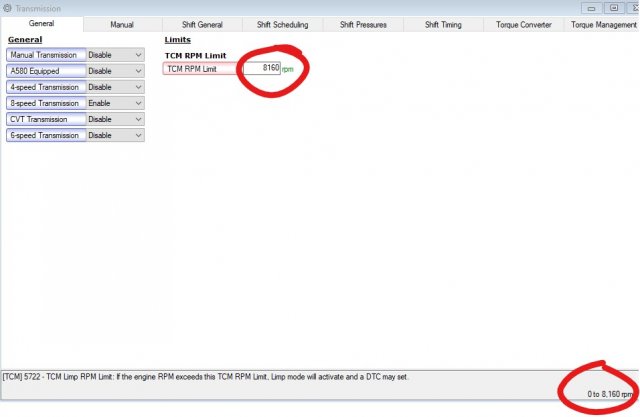The width and height of the screenshot is (640, 417).
Task: Select the CVT Transmission label
Action: (x=46, y=119)
